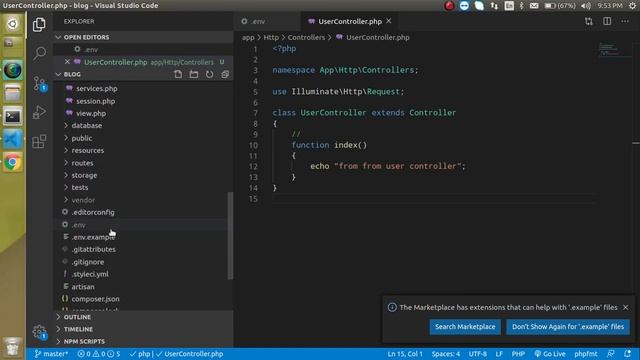Open .env.example file in explorer

pos(93,237)
